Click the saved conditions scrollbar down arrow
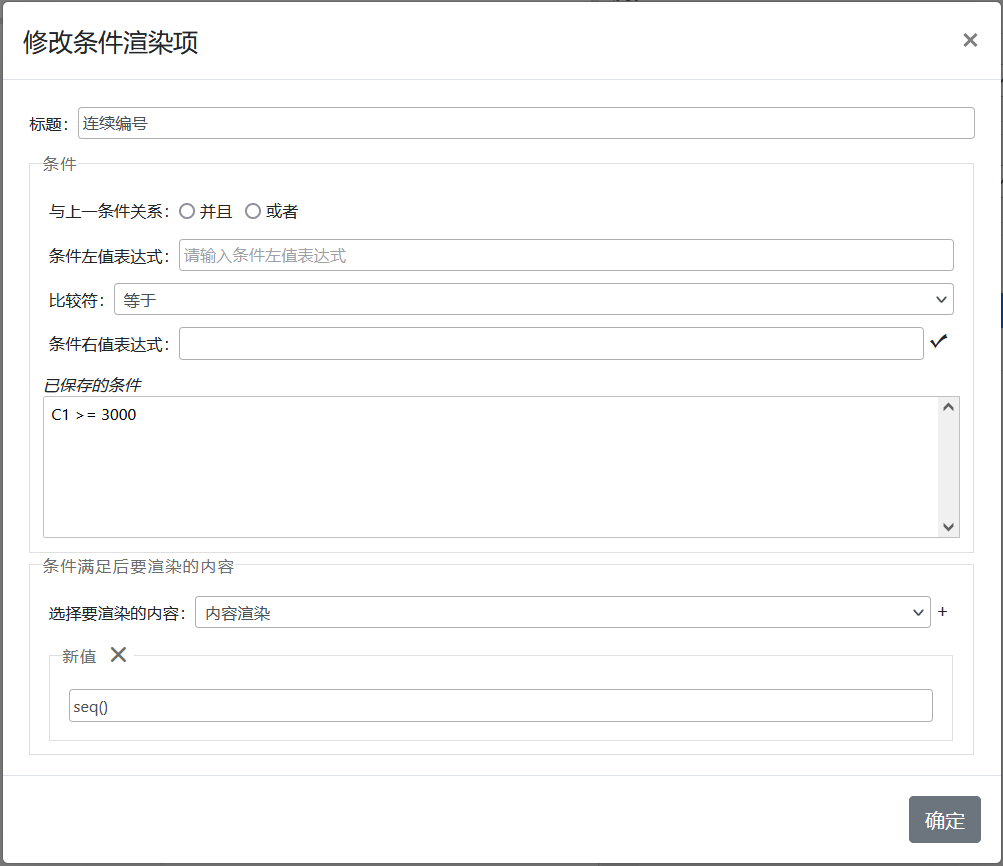The width and height of the screenshot is (1003, 866). [948, 527]
